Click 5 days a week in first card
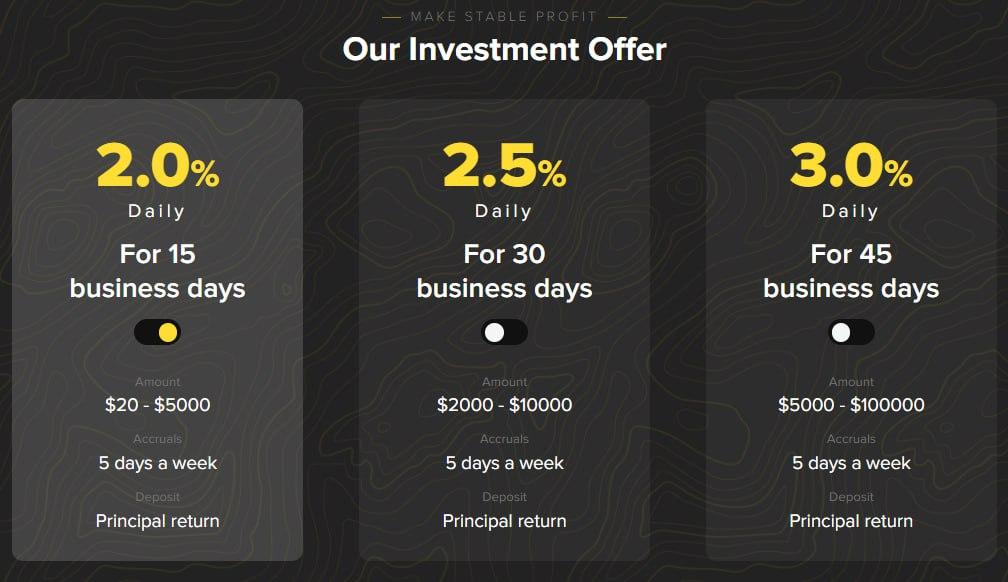Viewport: 1008px width, 582px height. tap(158, 463)
